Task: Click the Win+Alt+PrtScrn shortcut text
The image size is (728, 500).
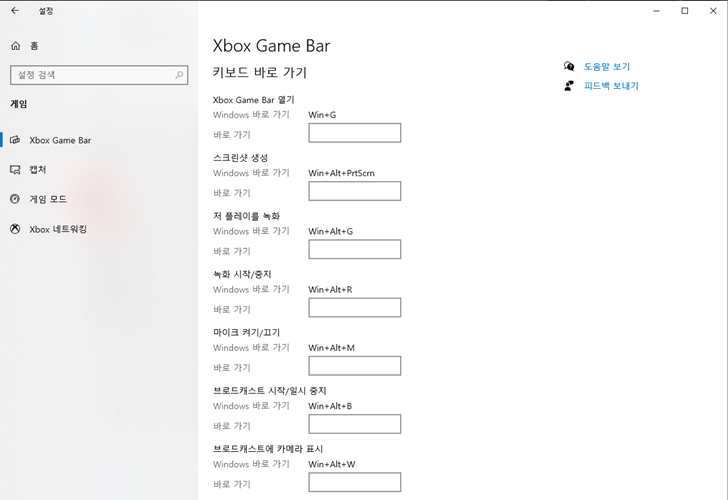Action: [341, 173]
